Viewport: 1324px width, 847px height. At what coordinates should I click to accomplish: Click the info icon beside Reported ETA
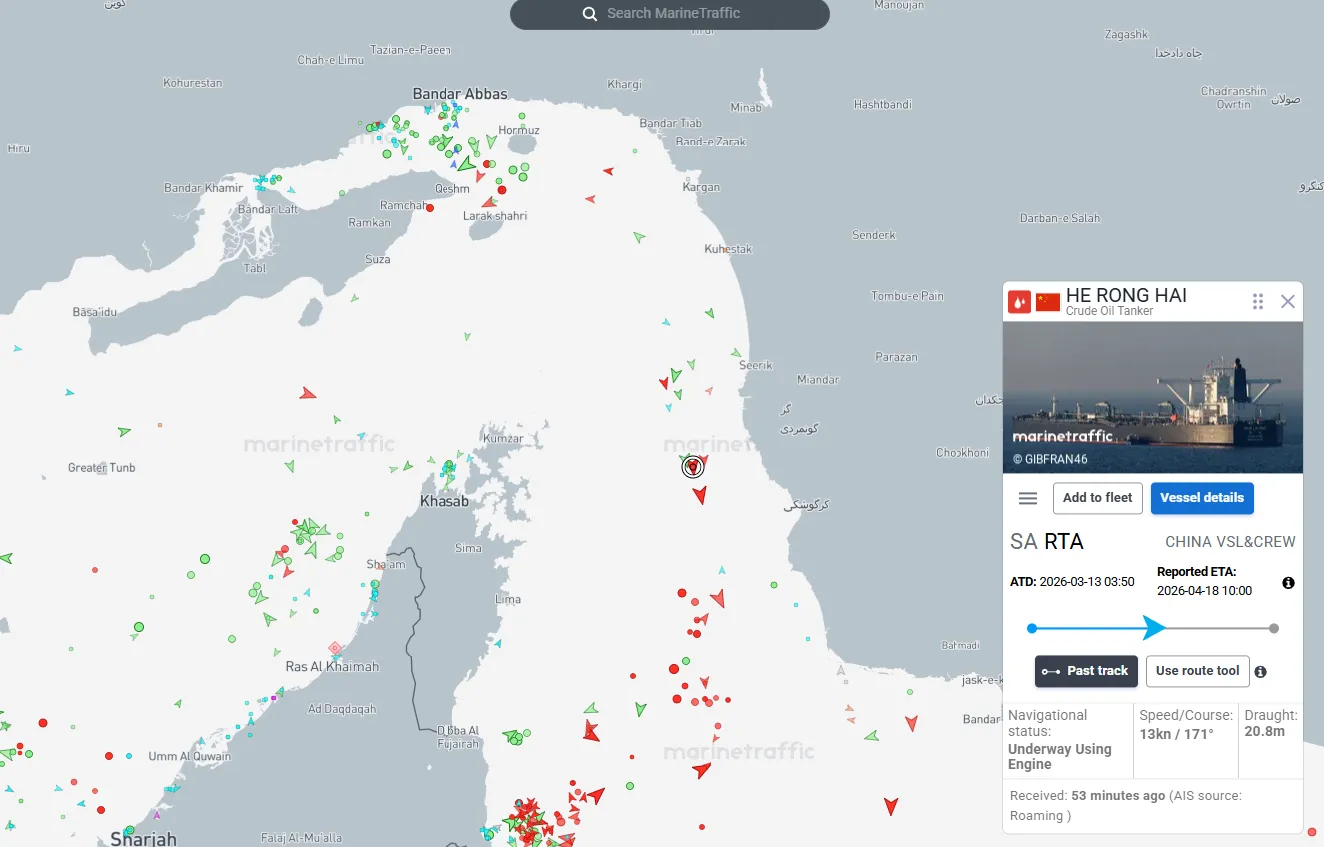1288,582
